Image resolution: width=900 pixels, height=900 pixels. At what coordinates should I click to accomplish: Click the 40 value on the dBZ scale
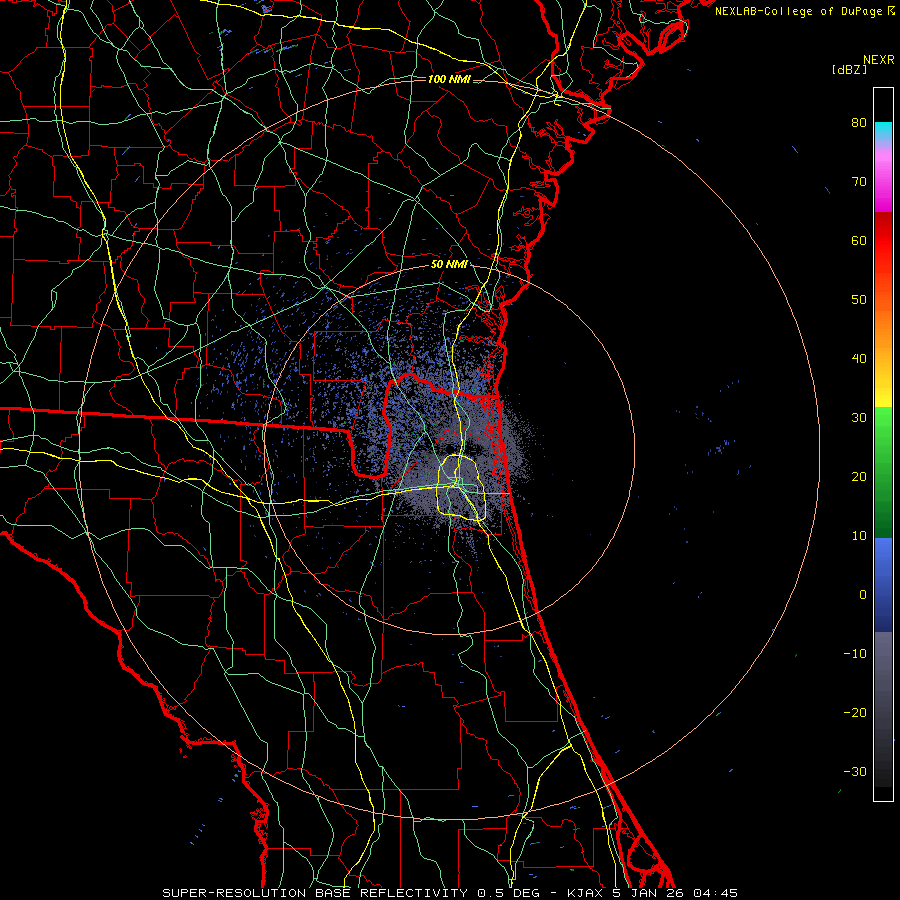click(x=859, y=359)
